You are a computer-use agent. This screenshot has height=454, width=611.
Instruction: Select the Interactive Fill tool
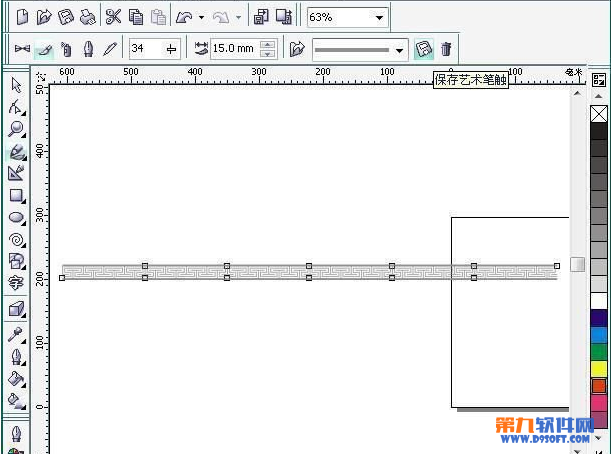[x=16, y=401]
